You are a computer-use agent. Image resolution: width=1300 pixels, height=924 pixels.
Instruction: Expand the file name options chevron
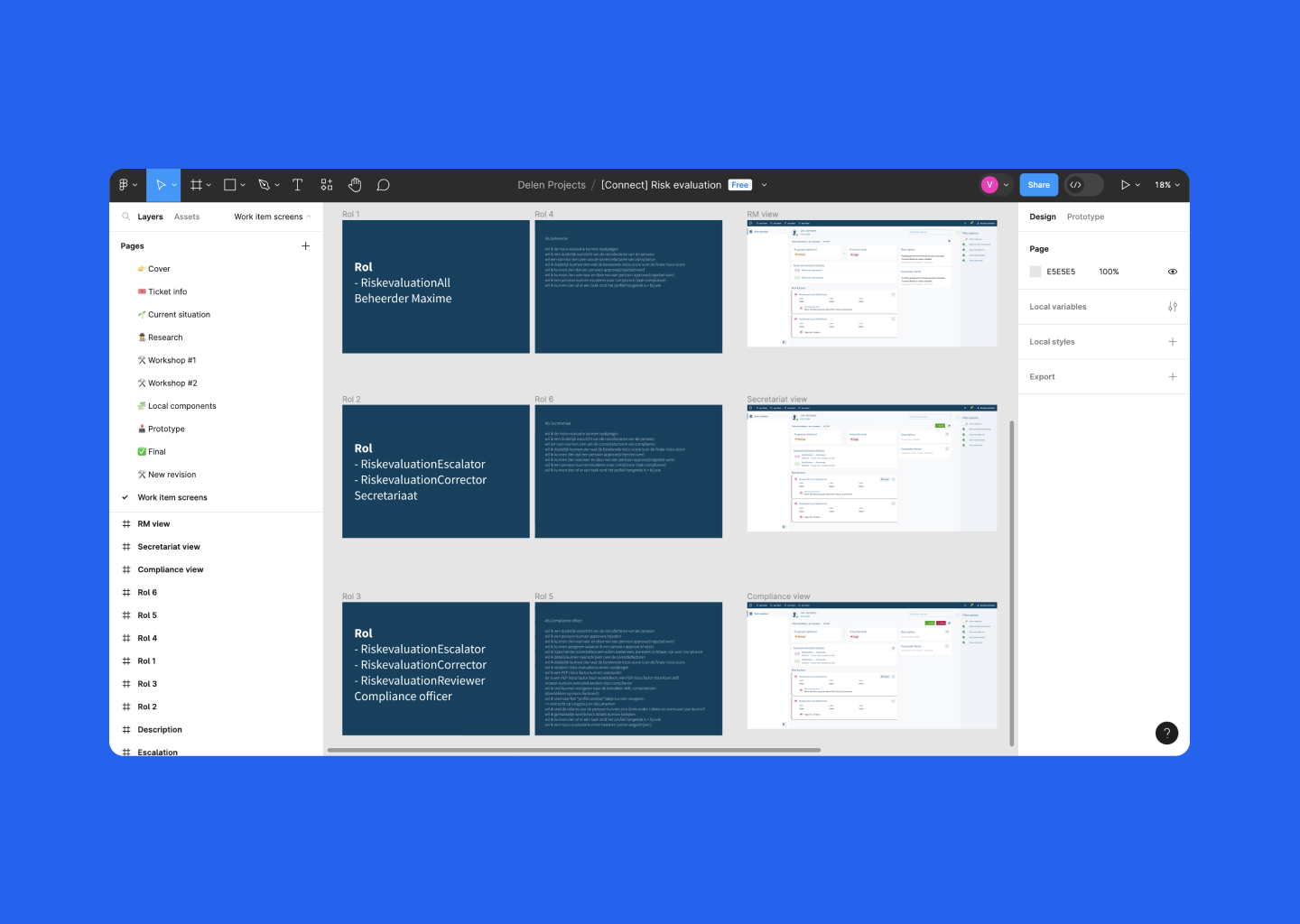(764, 185)
